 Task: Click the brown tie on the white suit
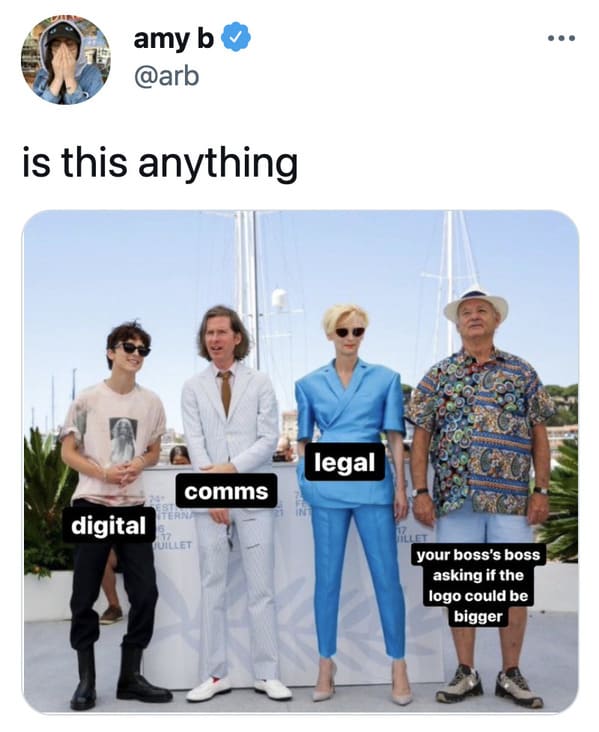[225, 391]
